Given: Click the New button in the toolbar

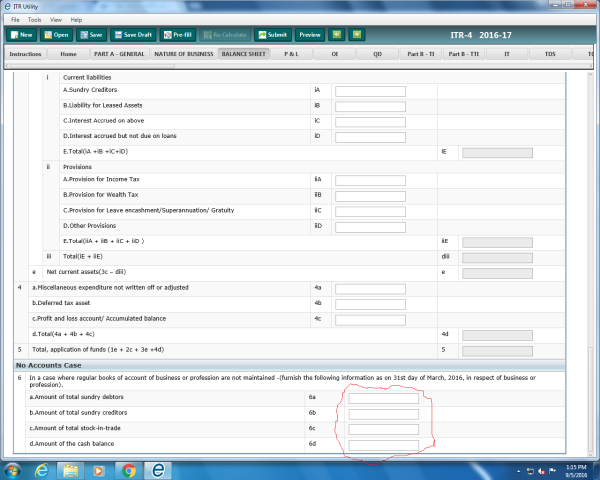Looking at the screenshot, I should coord(22,35).
